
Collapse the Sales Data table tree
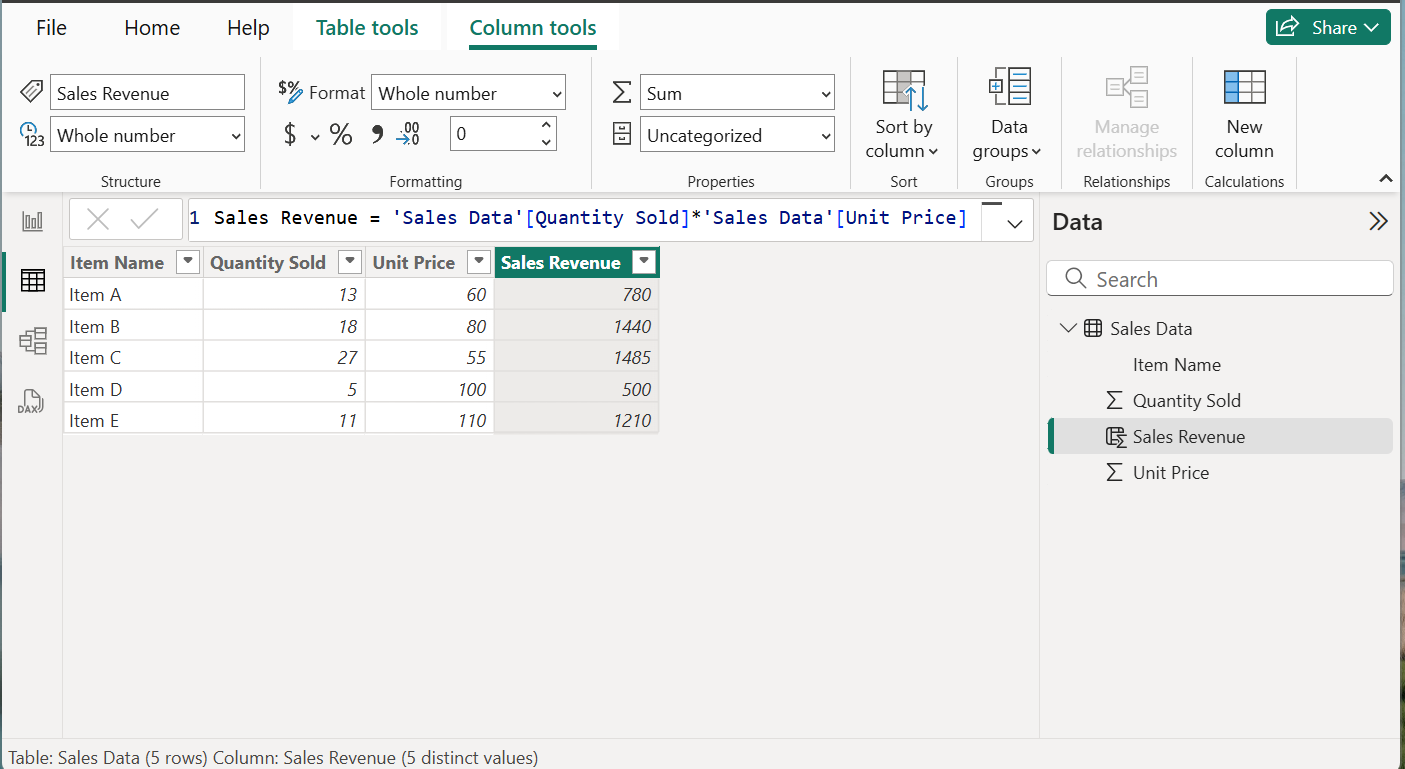pos(1068,329)
